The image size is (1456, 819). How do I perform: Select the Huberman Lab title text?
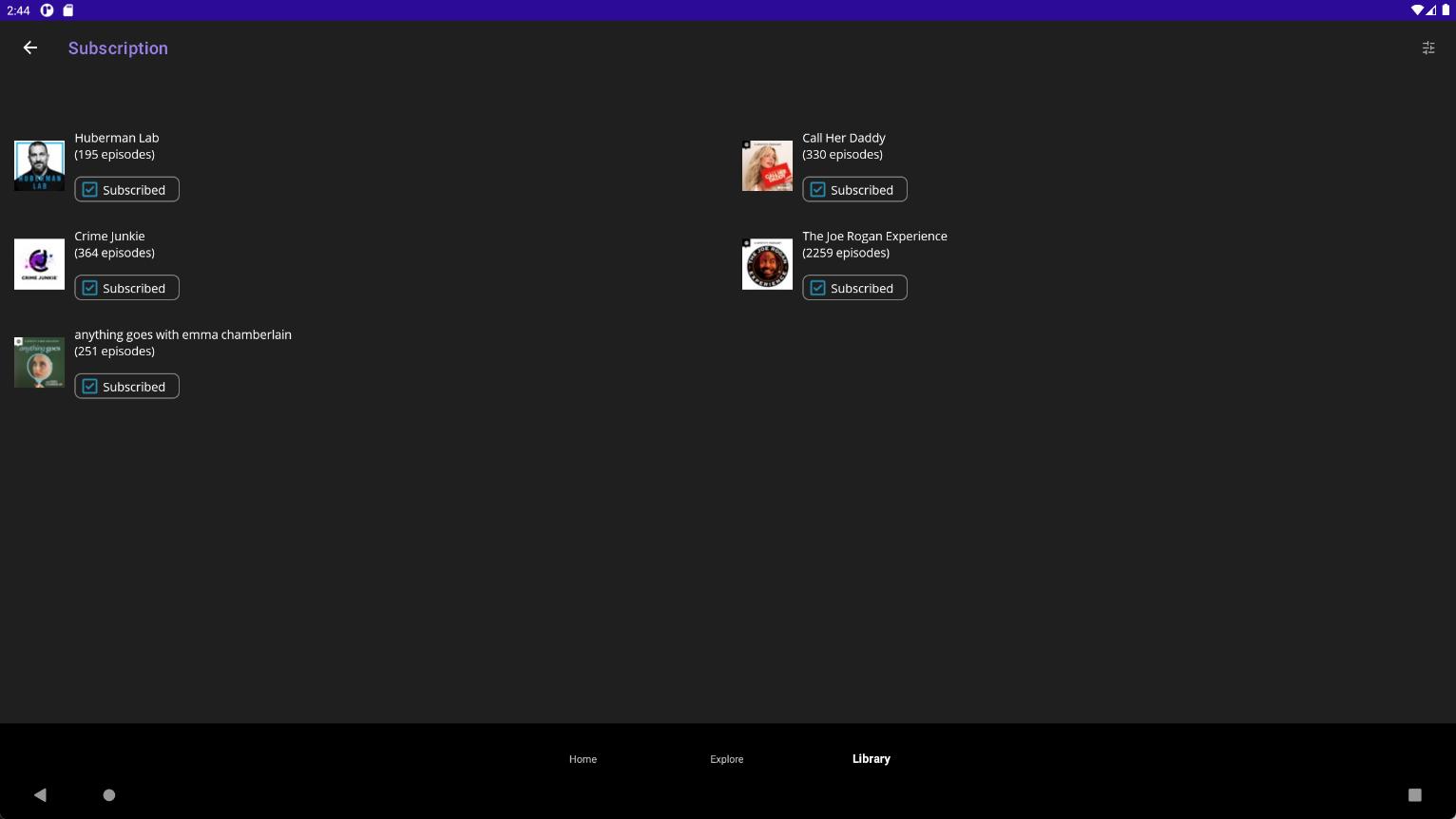tap(117, 138)
